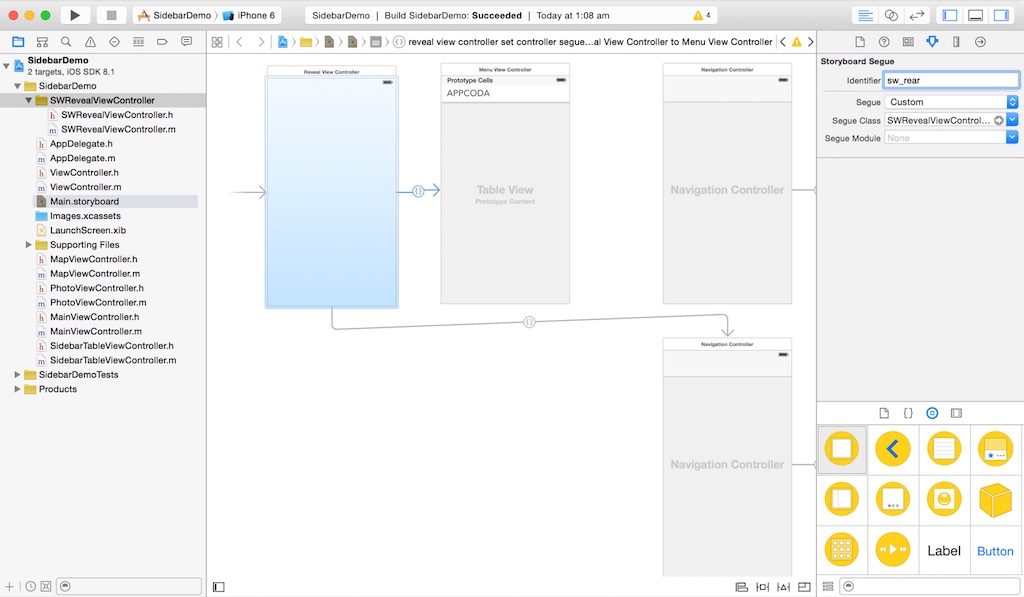Open MapViewController.m file

tap(94, 273)
